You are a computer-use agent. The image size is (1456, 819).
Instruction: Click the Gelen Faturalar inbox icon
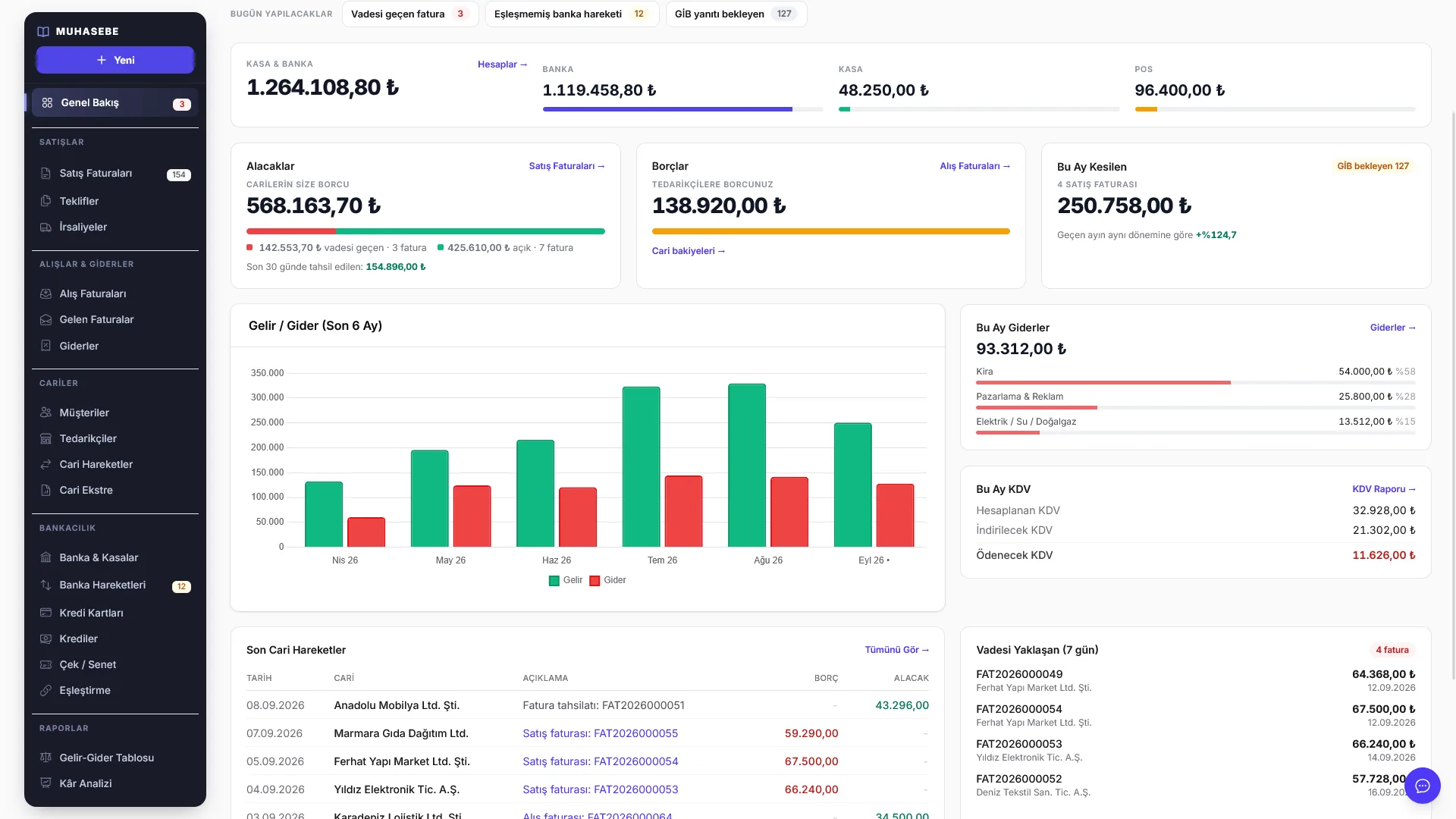tap(45, 319)
